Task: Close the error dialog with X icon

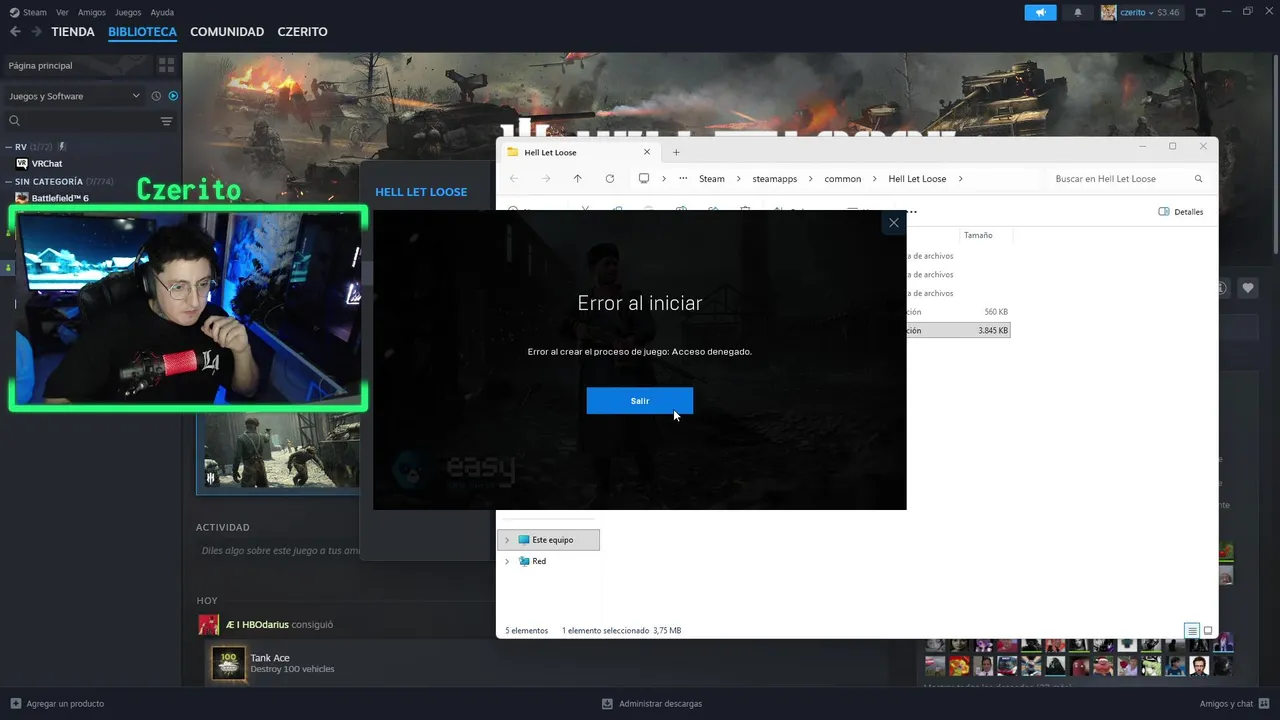Action: click(894, 223)
